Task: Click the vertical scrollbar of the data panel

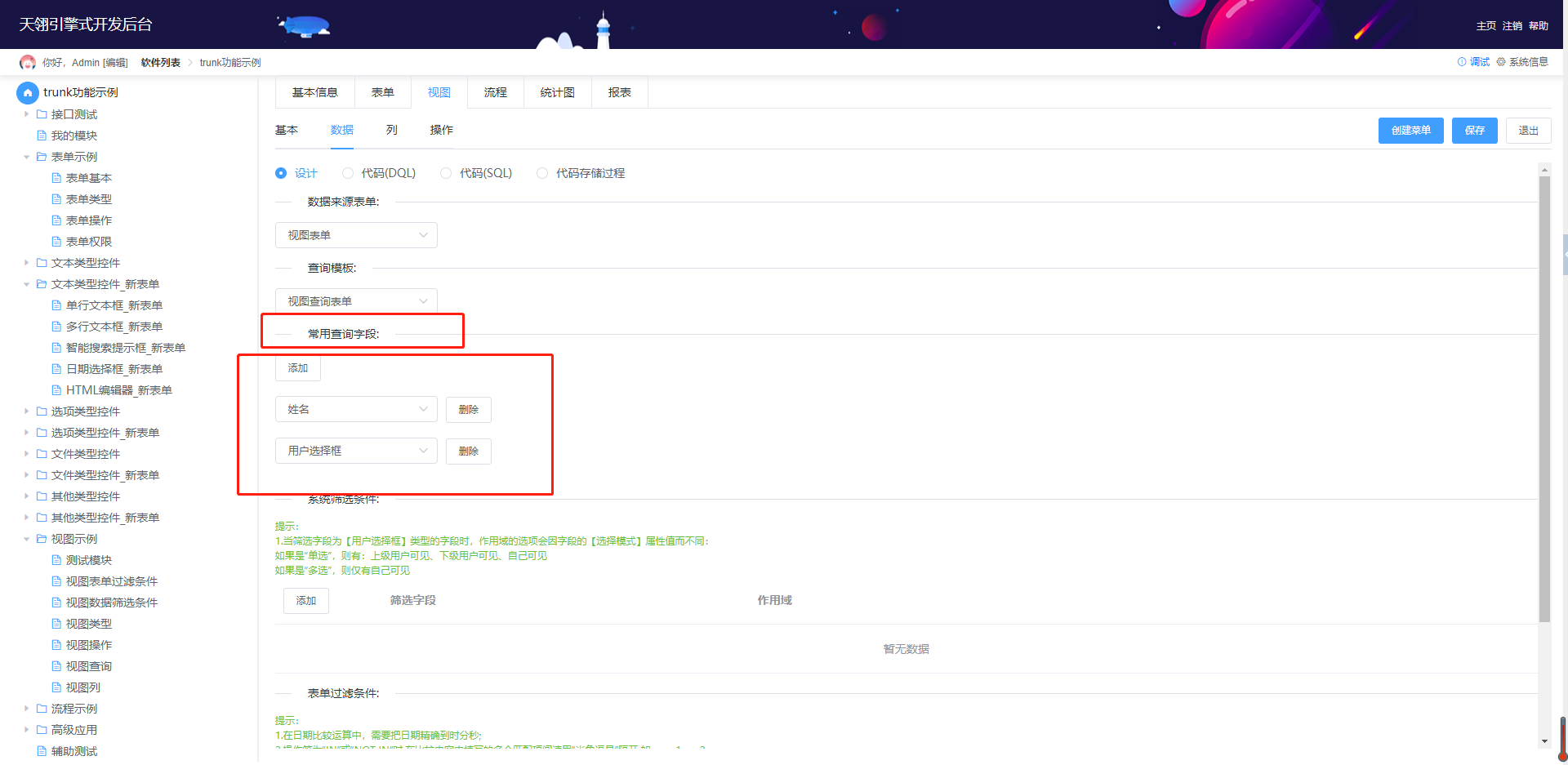Action: pos(1544,399)
